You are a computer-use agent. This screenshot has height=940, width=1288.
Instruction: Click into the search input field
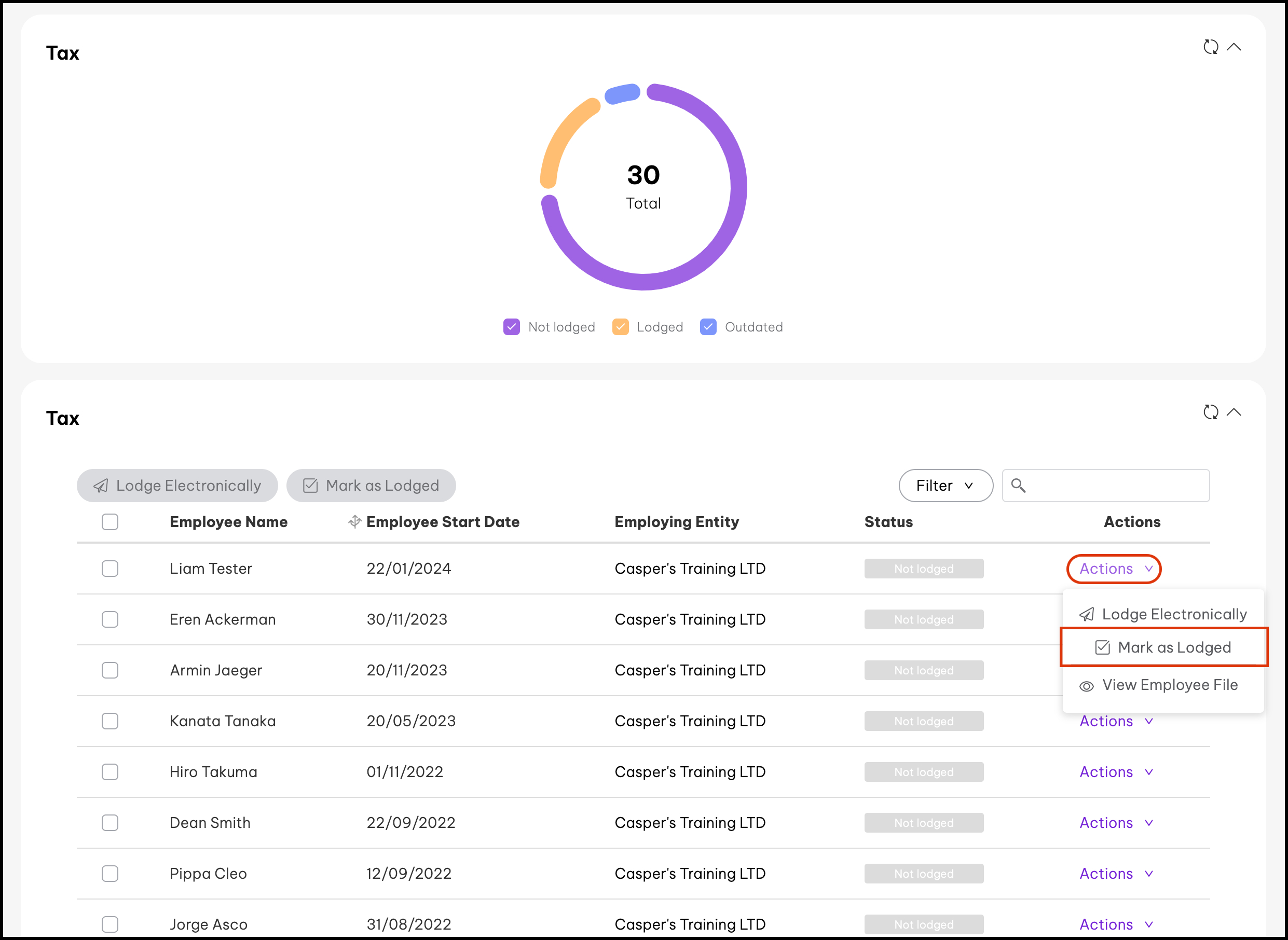pos(1116,486)
